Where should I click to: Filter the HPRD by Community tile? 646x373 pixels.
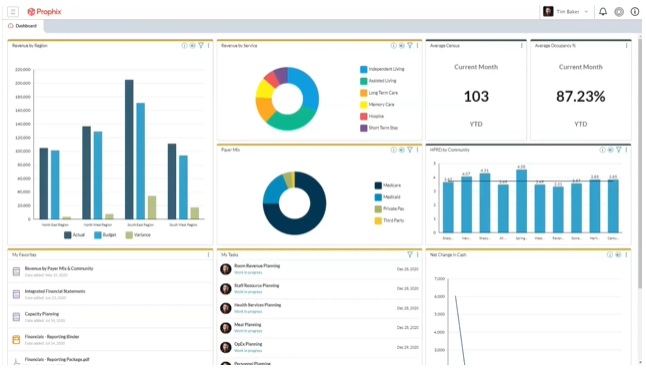coord(618,150)
